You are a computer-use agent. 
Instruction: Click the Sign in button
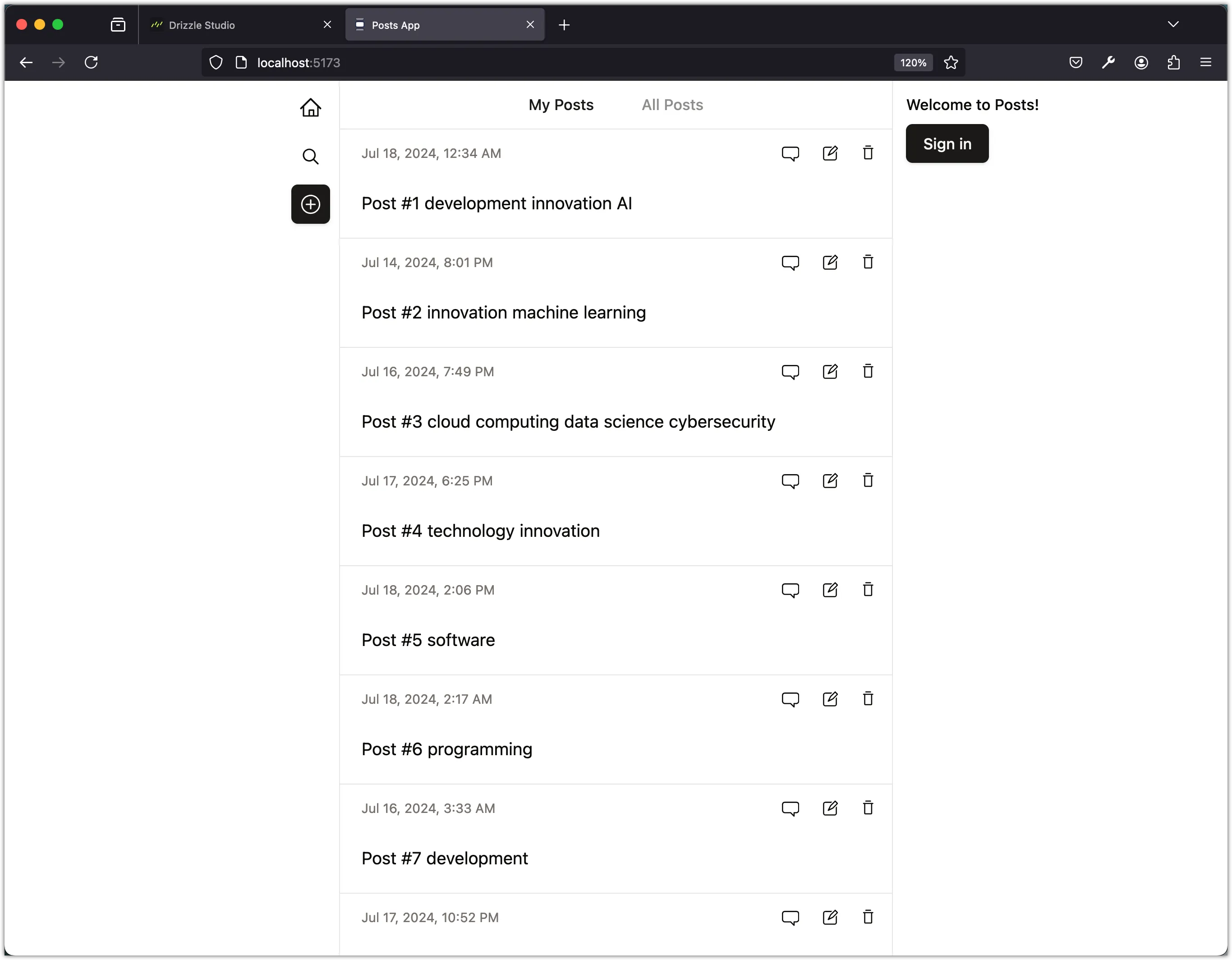click(x=947, y=143)
